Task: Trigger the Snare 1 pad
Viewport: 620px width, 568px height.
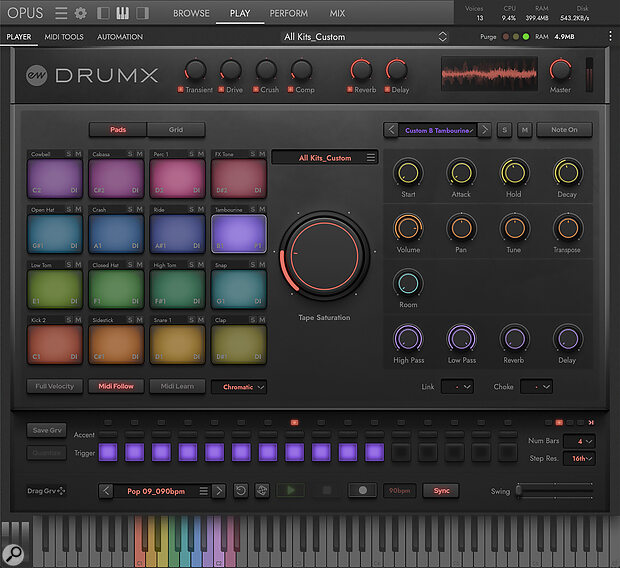Action: pos(178,344)
